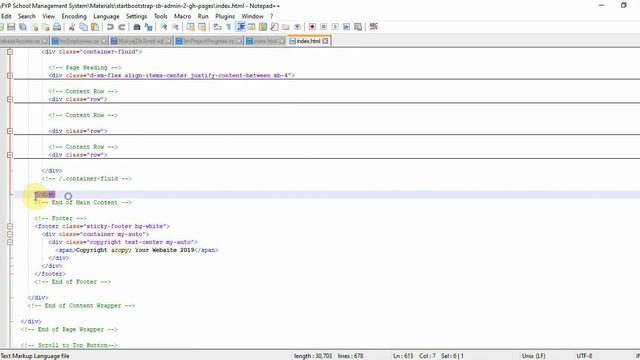Viewport: 640px width, 360px height.
Task: Open the Plugins menu
Action: [225, 16]
